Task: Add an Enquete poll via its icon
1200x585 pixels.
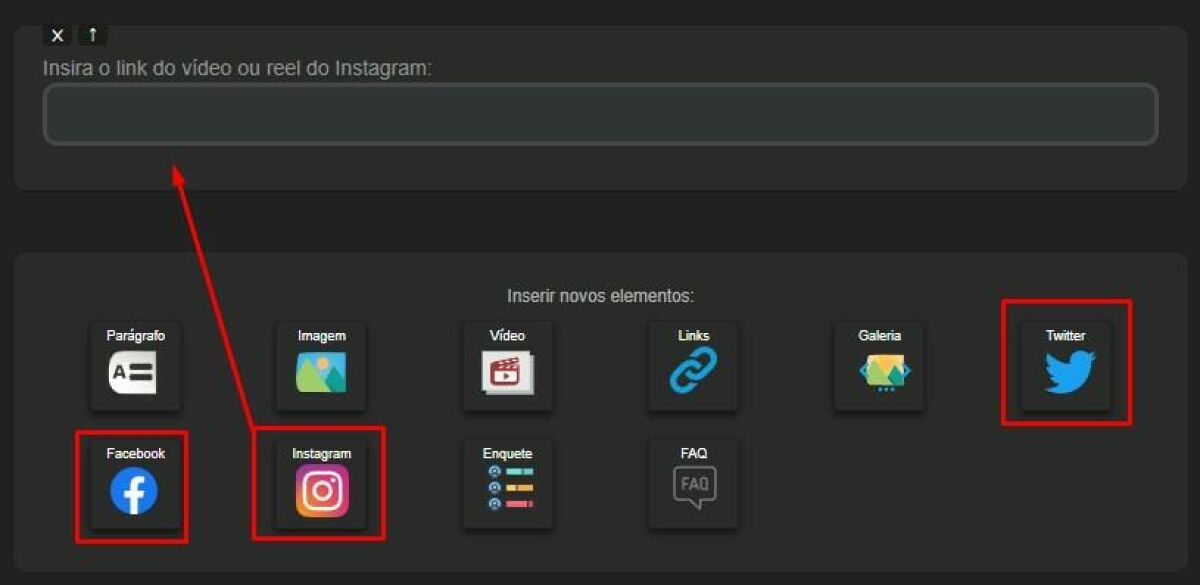Action: (507, 490)
